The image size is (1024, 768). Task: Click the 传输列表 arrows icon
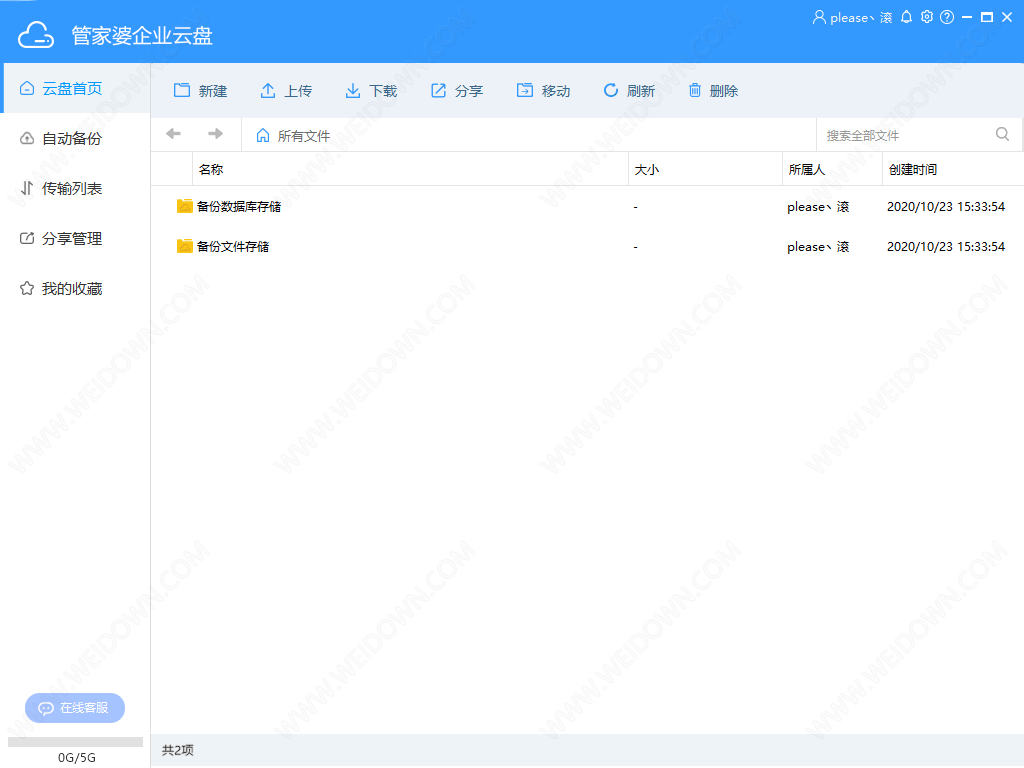pyautogui.click(x=27, y=189)
